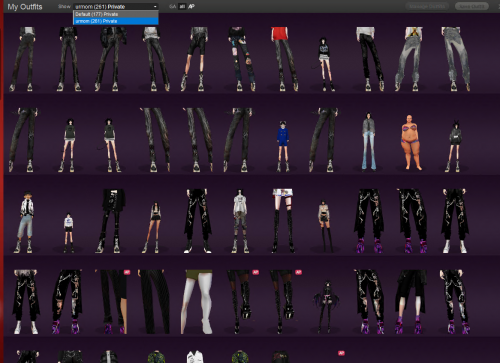This screenshot has height=363, width=500.
Task: Select the GA rating filter
Action: 172,6
